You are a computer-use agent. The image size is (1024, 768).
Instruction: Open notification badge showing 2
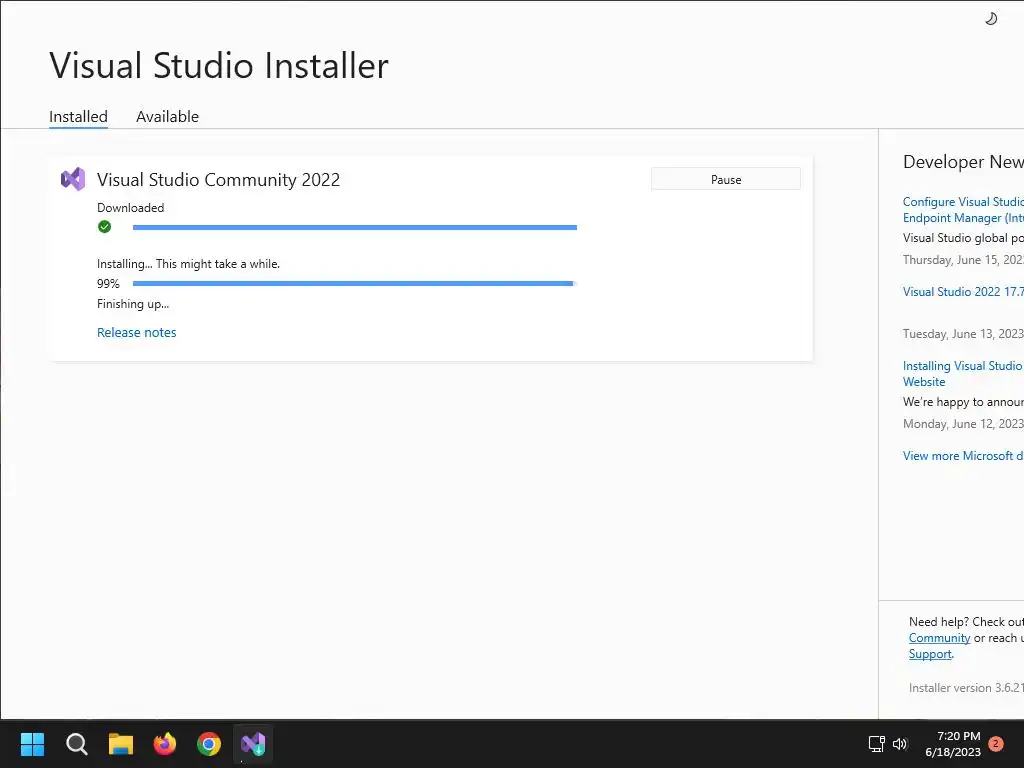996,744
